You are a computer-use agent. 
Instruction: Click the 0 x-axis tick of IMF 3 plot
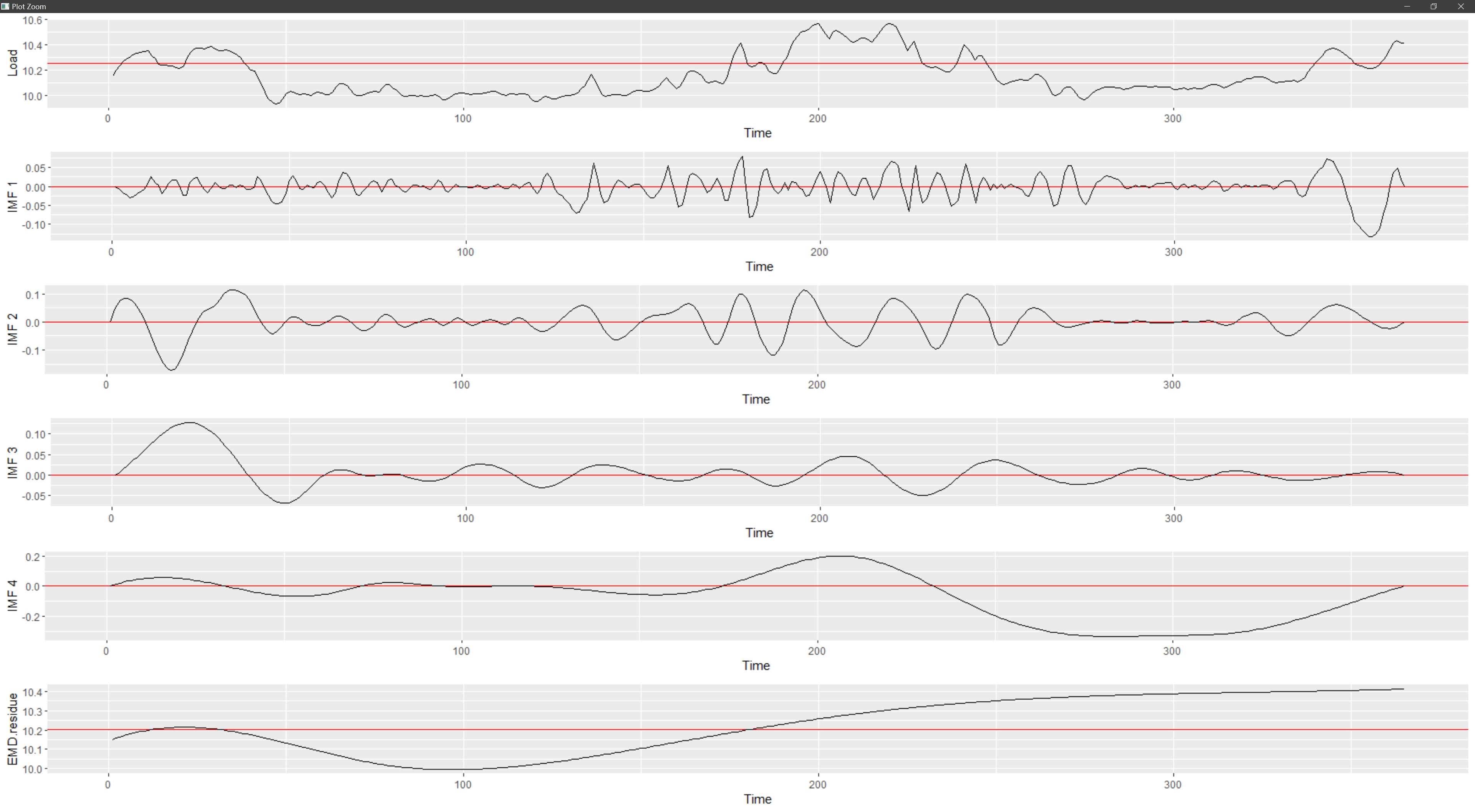point(111,518)
